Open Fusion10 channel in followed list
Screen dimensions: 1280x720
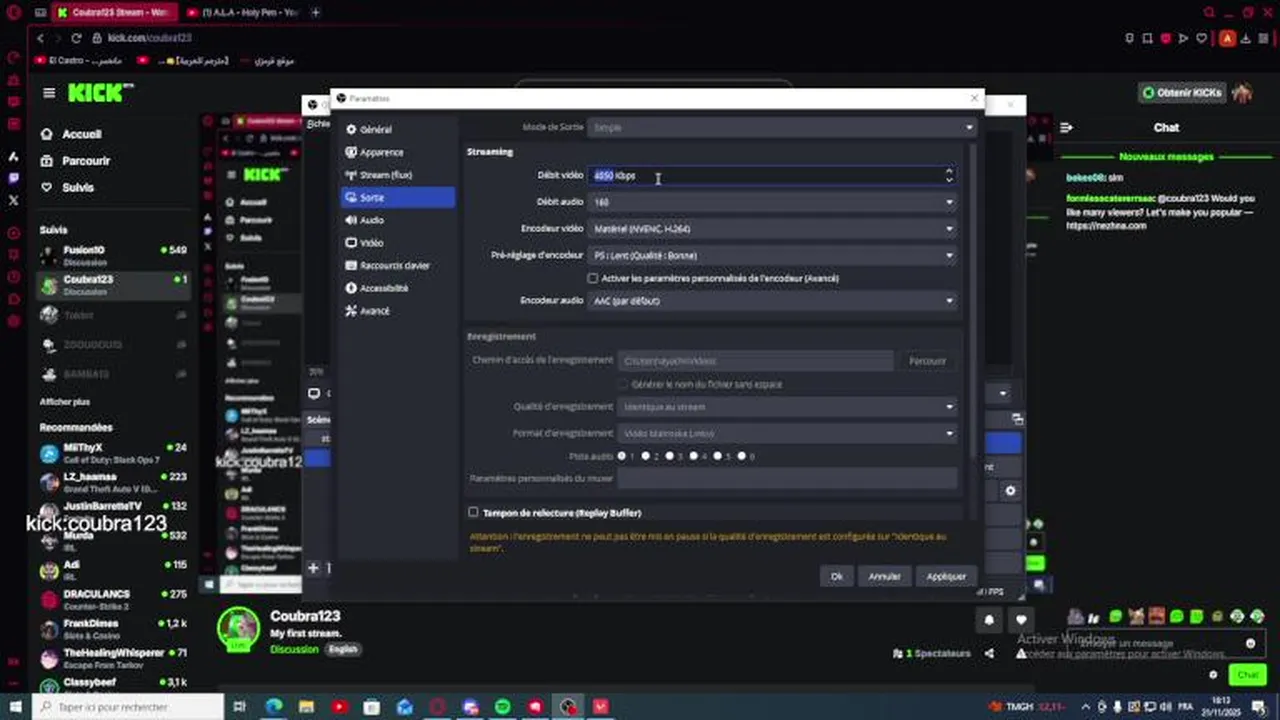pos(113,255)
